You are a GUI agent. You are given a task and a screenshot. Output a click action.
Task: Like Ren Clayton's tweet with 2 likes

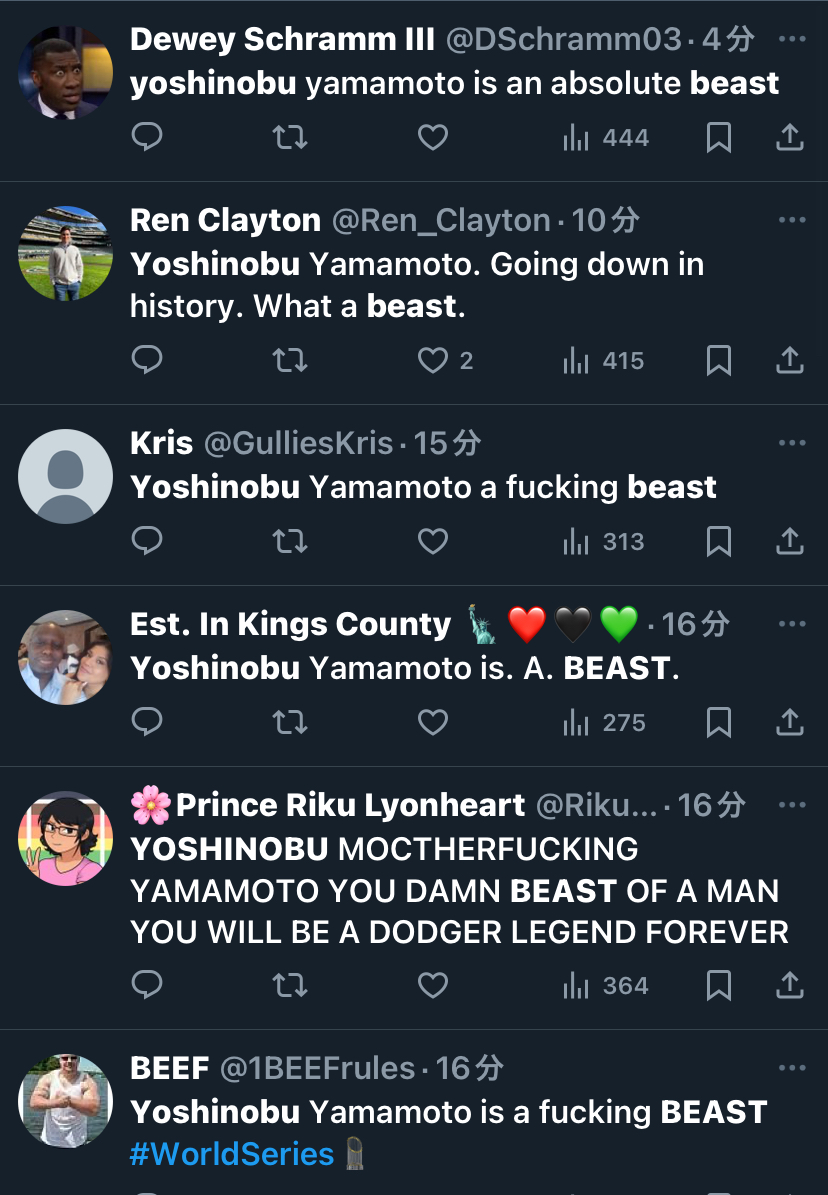coord(432,360)
